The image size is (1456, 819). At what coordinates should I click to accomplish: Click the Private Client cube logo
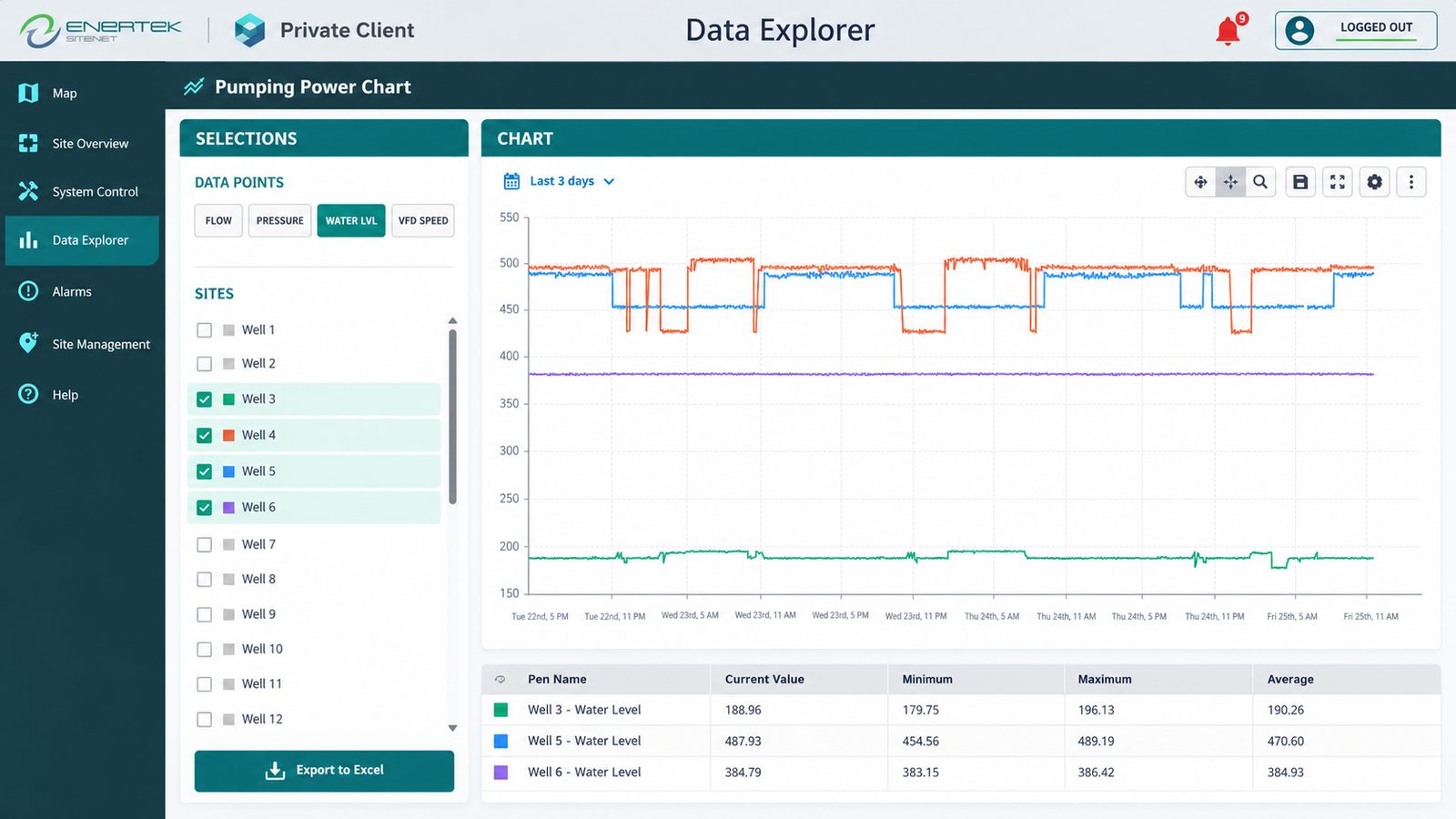coord(249,30)
